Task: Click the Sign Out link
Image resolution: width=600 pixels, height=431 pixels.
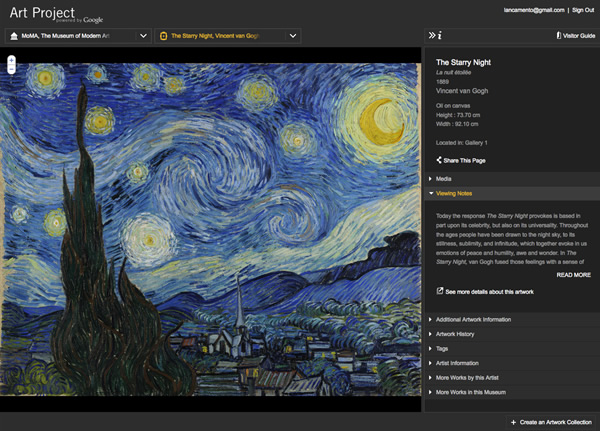Action: click(583, 10)
